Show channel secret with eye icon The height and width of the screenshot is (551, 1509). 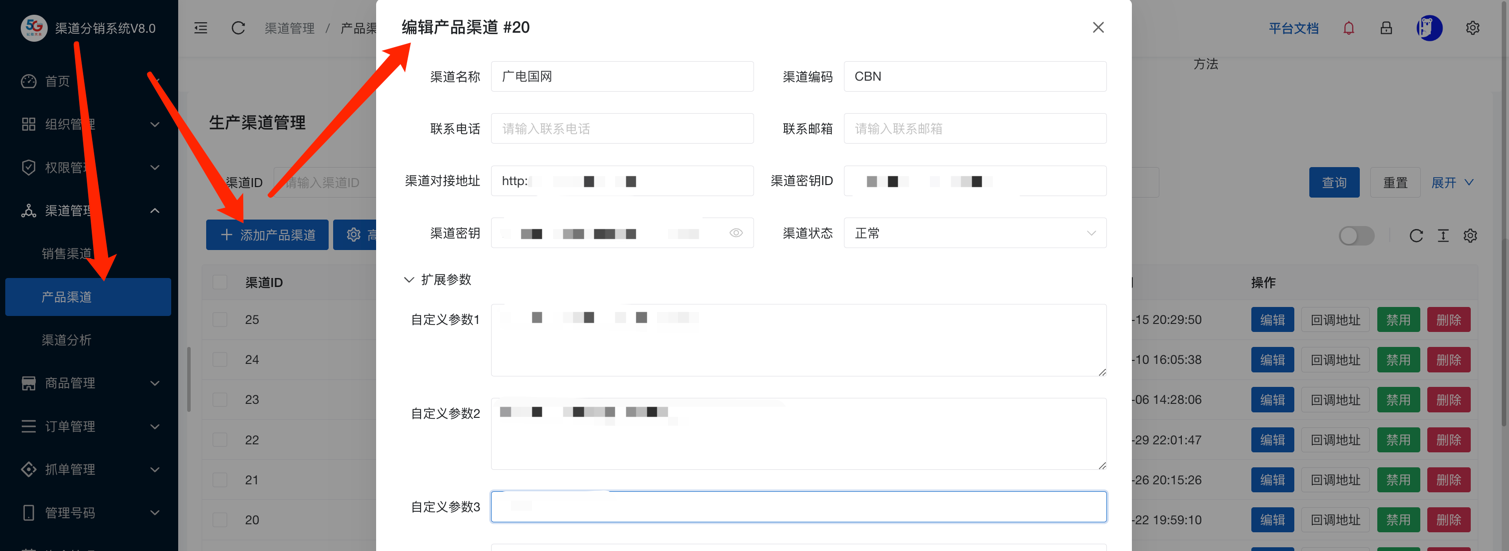click(736, 233)
